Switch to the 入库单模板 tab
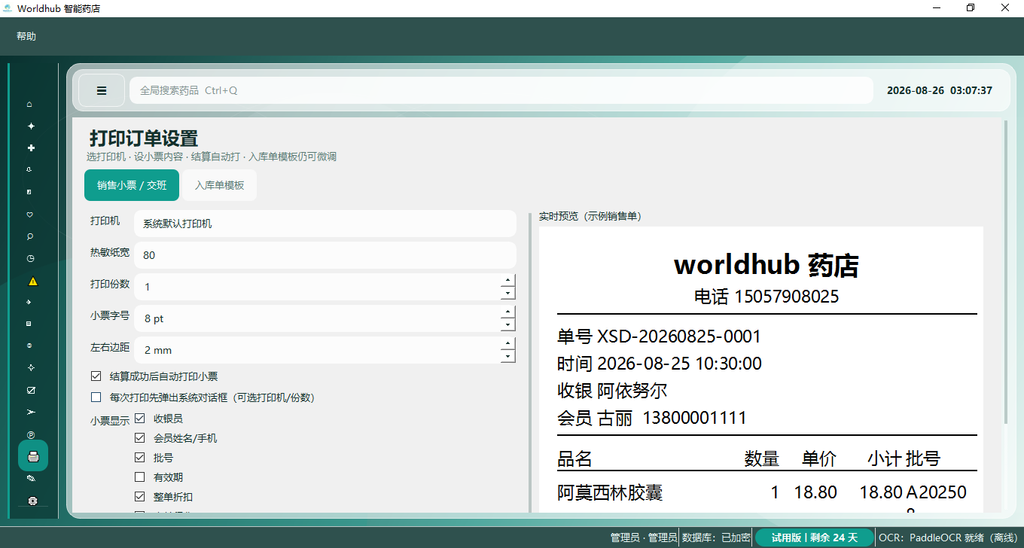 coord(219,185)
